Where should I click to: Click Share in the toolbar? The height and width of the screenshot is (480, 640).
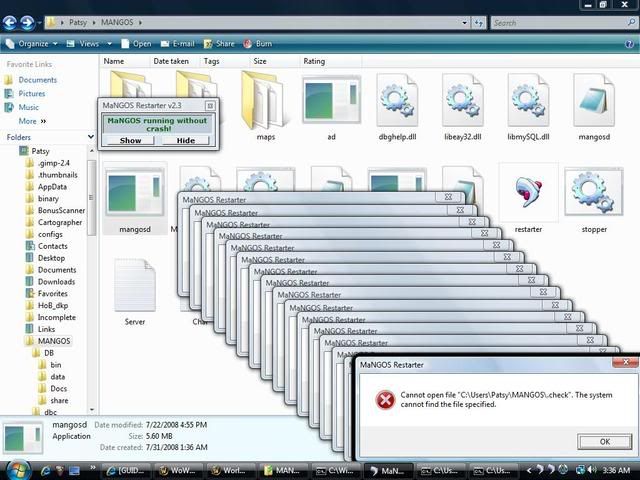coord(219,44)
